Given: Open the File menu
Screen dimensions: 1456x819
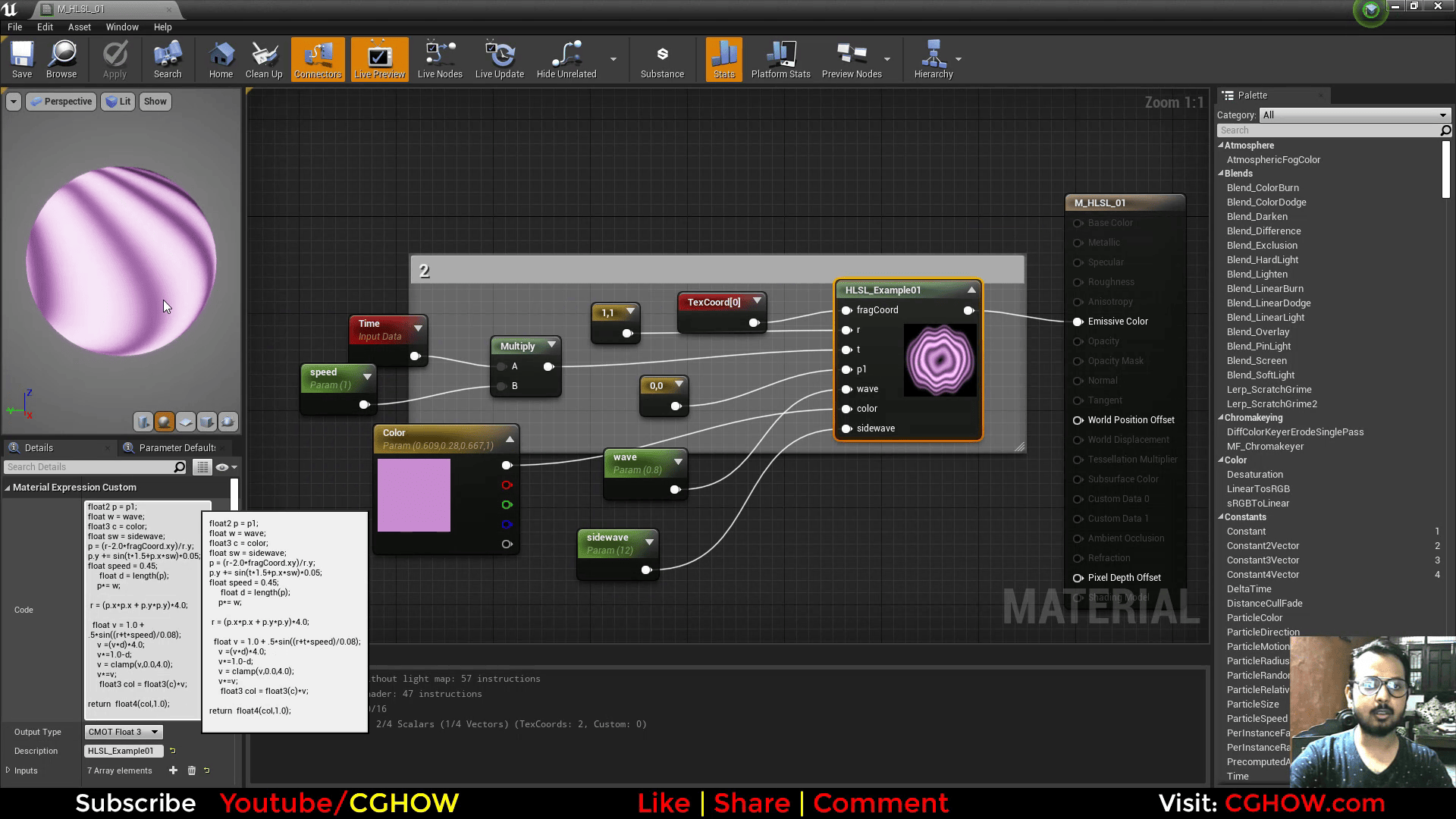Looking at the screenshot, I should (x=14, y=27).
